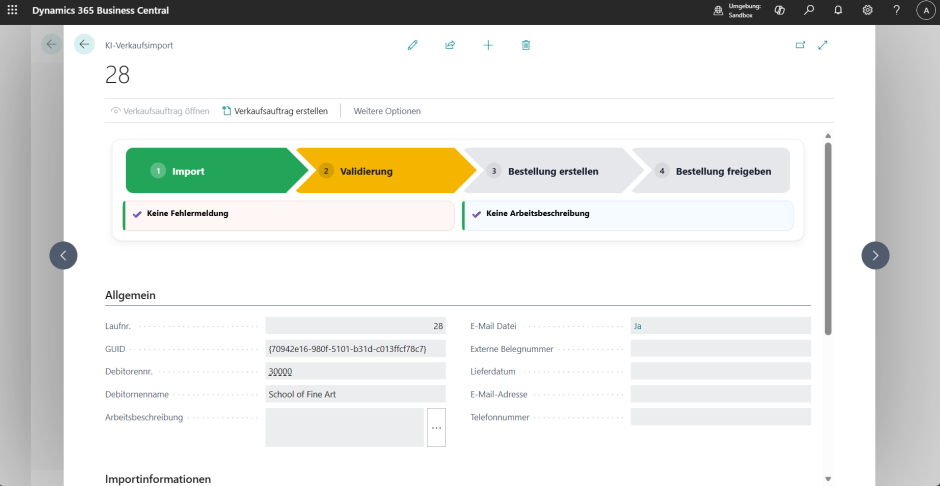The width and height of the screenshot is (940, 486).
Task: Click Verkaufsauftrag erstellen action
Action: pos(275,111)
